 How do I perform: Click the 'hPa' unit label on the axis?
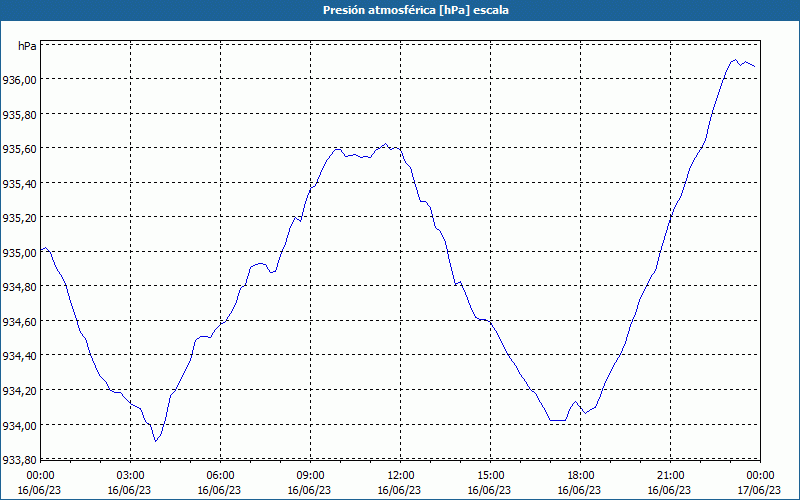(x=27, y=46)
